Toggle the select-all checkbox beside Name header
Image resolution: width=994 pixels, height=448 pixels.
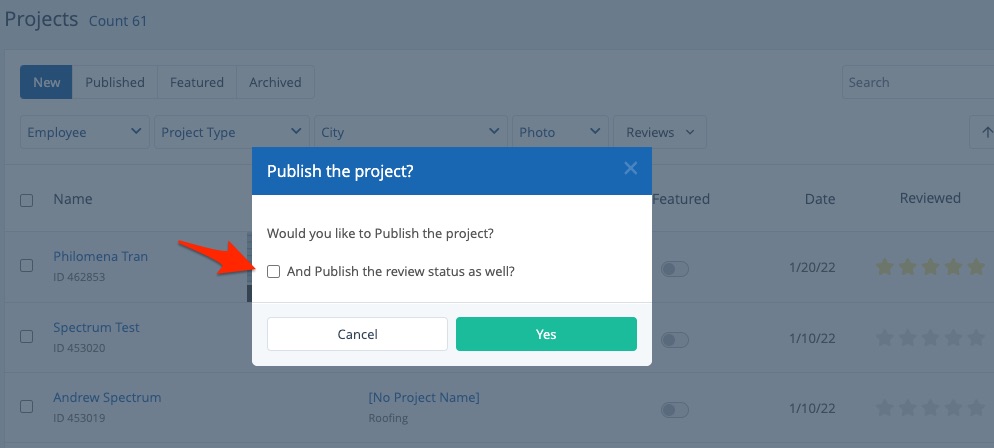(27, 200)
